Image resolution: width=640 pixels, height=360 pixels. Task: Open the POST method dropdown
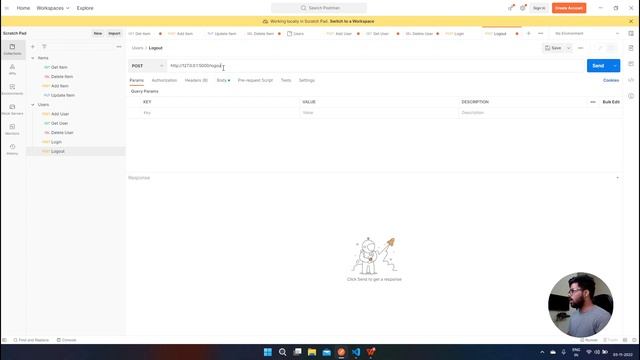coord(147,66)
